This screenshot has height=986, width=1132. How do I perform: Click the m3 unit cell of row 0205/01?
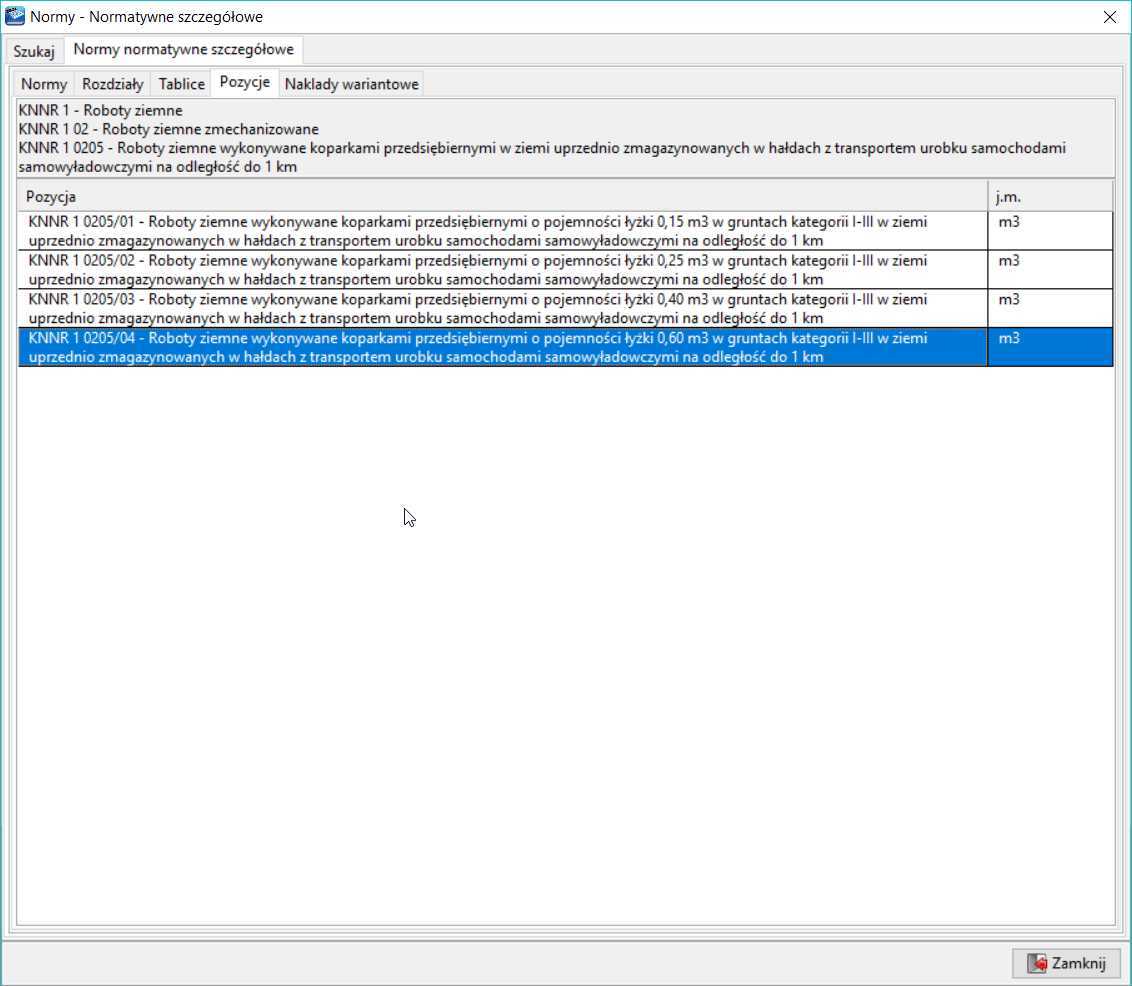point(1009,222)
